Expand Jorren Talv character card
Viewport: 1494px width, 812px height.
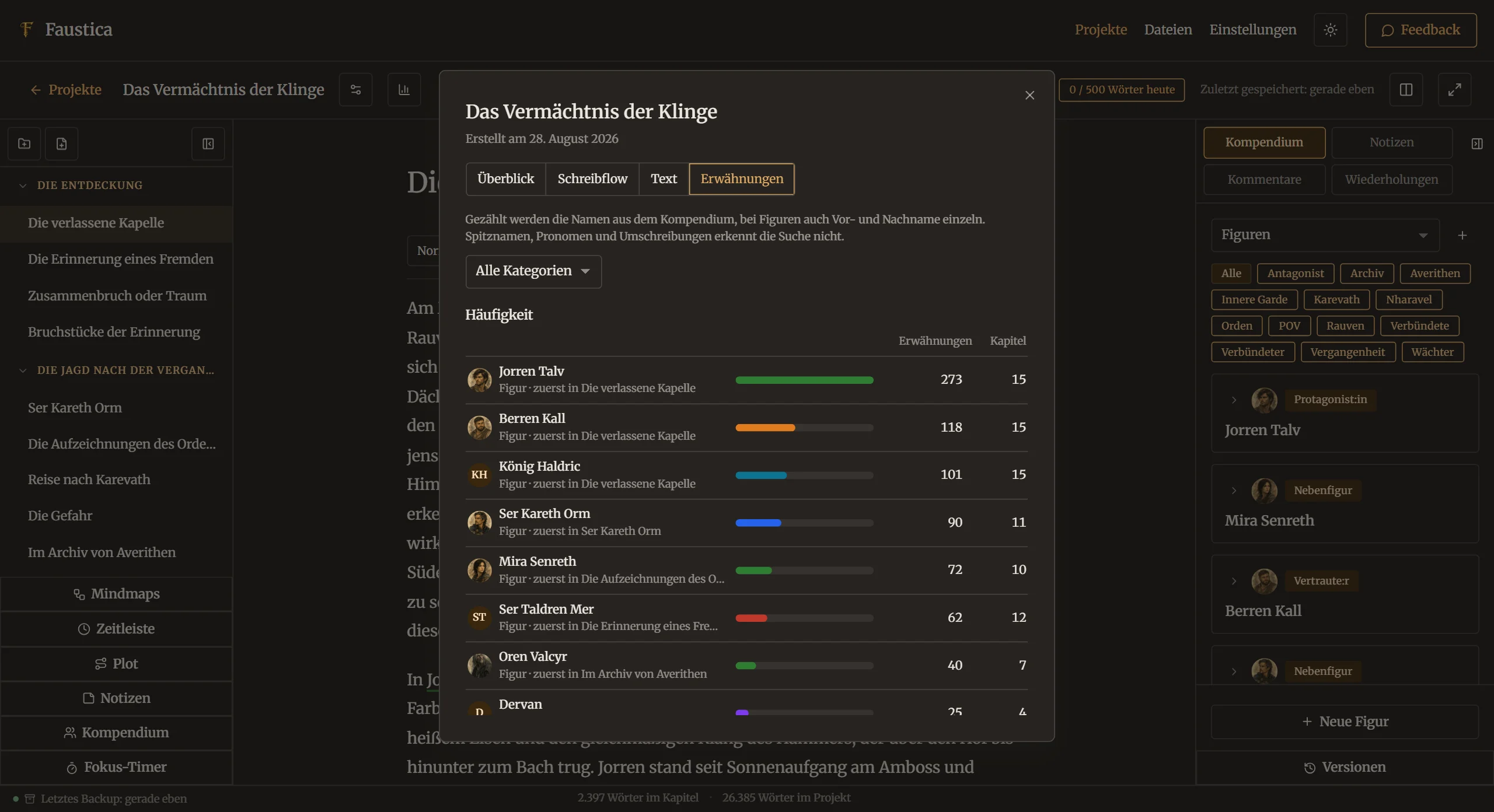pyautogui.click(x=1233, y=400)
